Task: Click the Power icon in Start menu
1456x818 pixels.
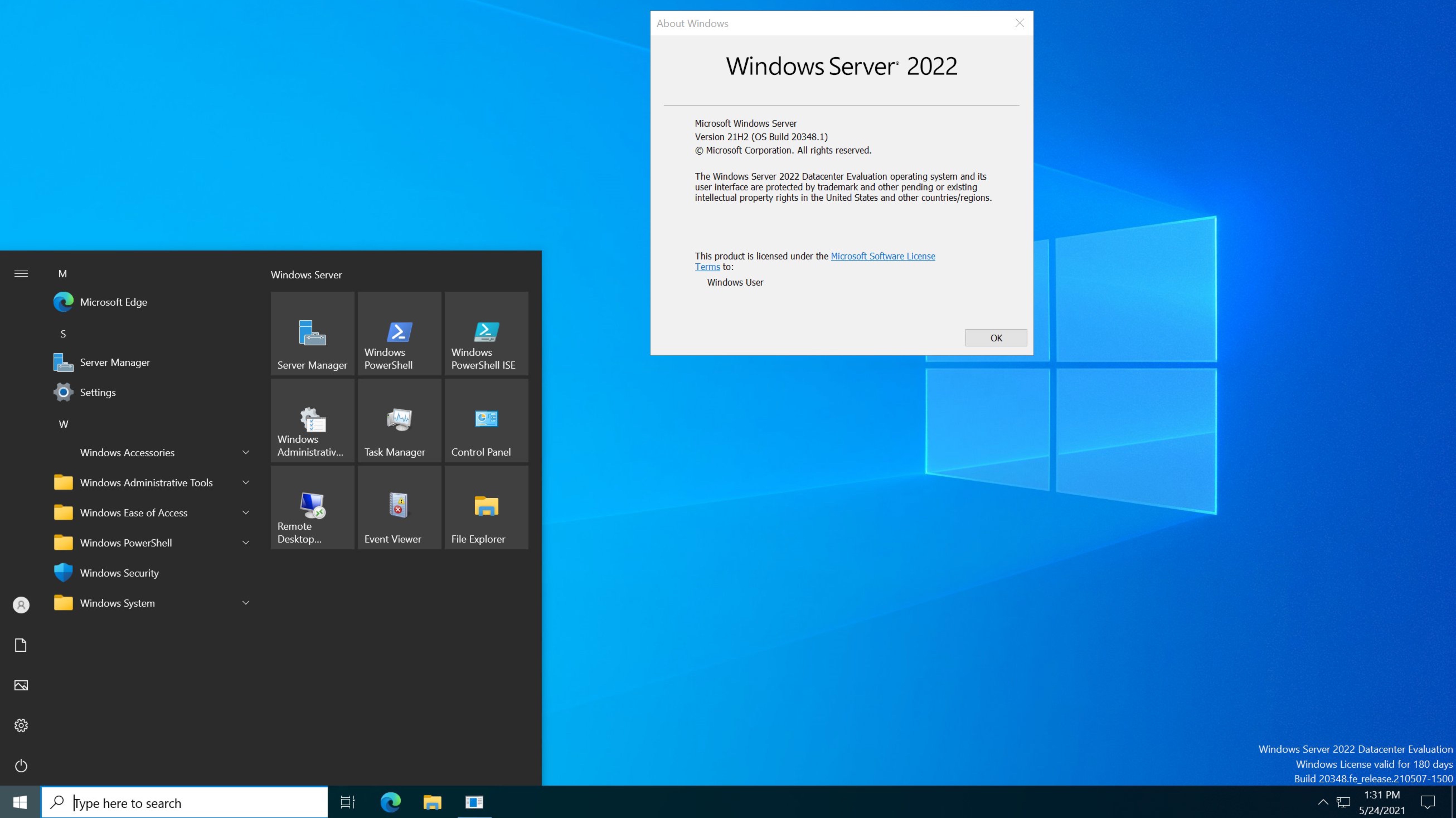Action: click(x=21, y=765)
